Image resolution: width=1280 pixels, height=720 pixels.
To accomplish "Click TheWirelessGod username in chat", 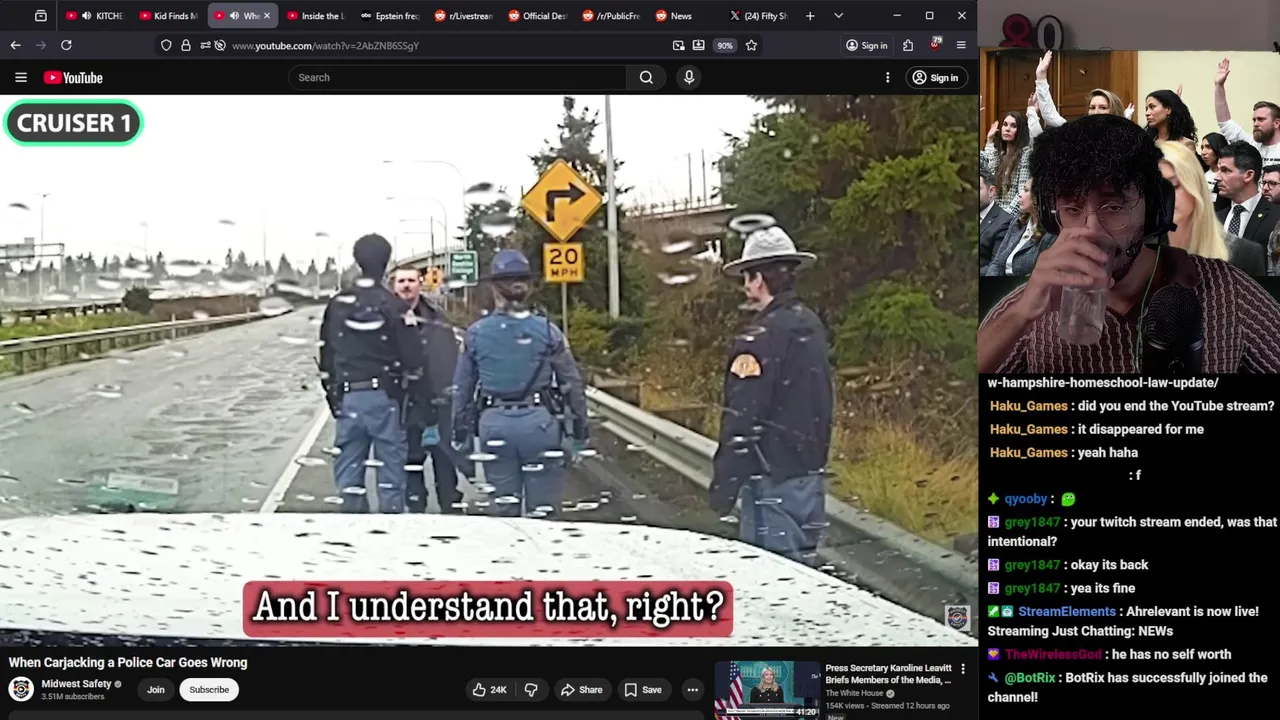I will click(1053, 654).
